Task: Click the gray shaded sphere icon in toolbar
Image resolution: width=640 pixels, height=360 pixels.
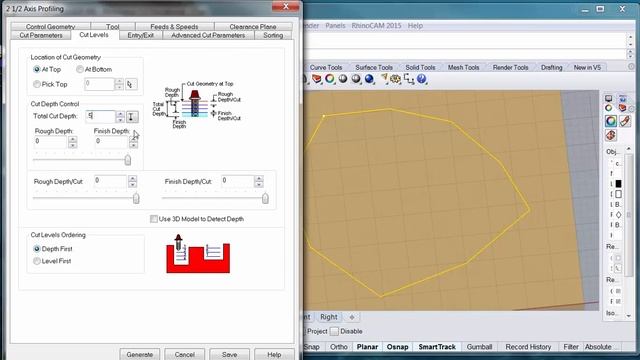Action: point(343,78)
